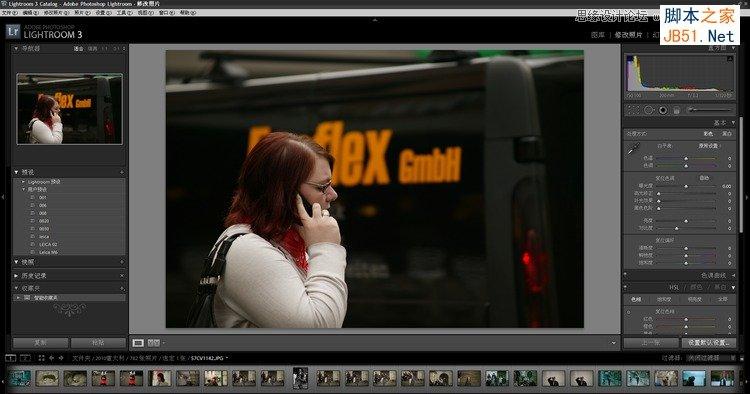Pick the white balance eyedropper tool

633,150
